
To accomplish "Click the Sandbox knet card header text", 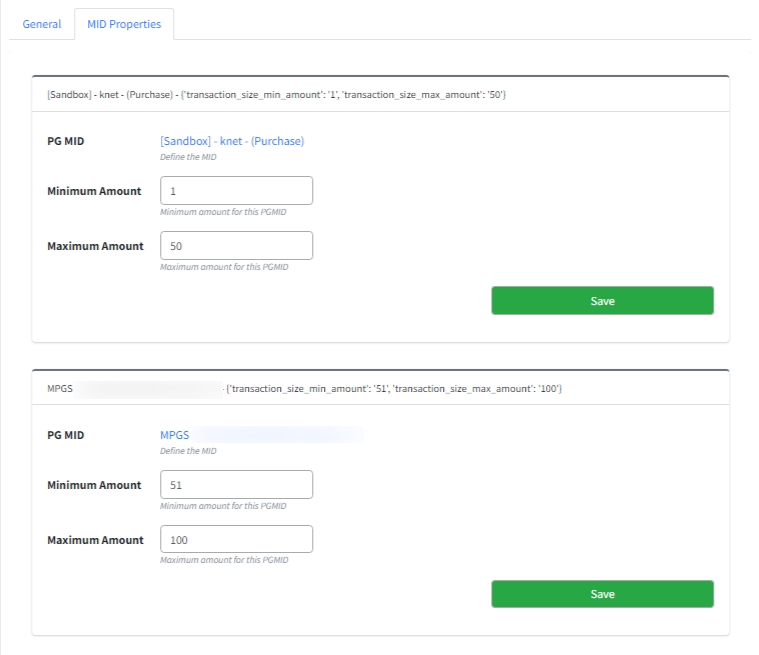I will tap(276, 94).
